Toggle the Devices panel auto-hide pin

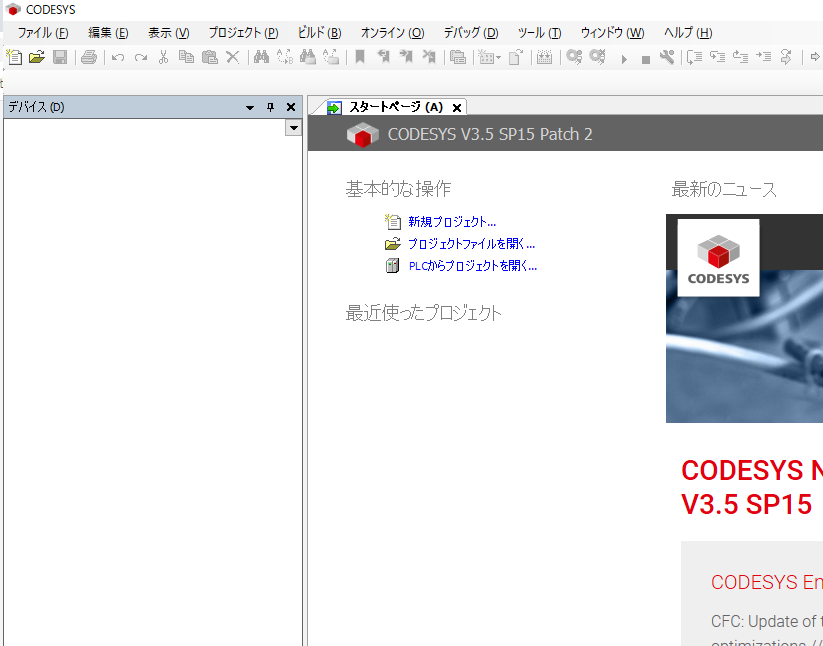point(270,107)
